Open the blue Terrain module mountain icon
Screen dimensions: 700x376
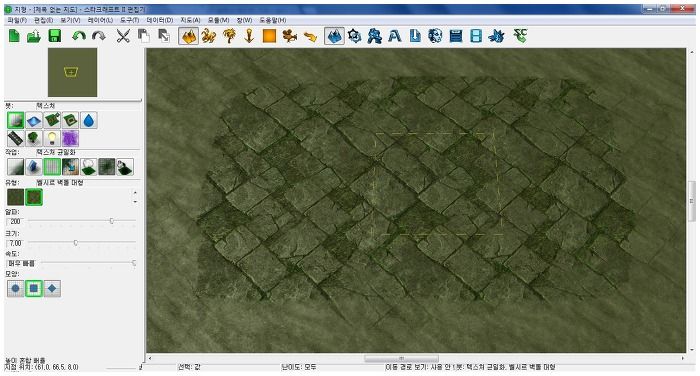[334, 36]
